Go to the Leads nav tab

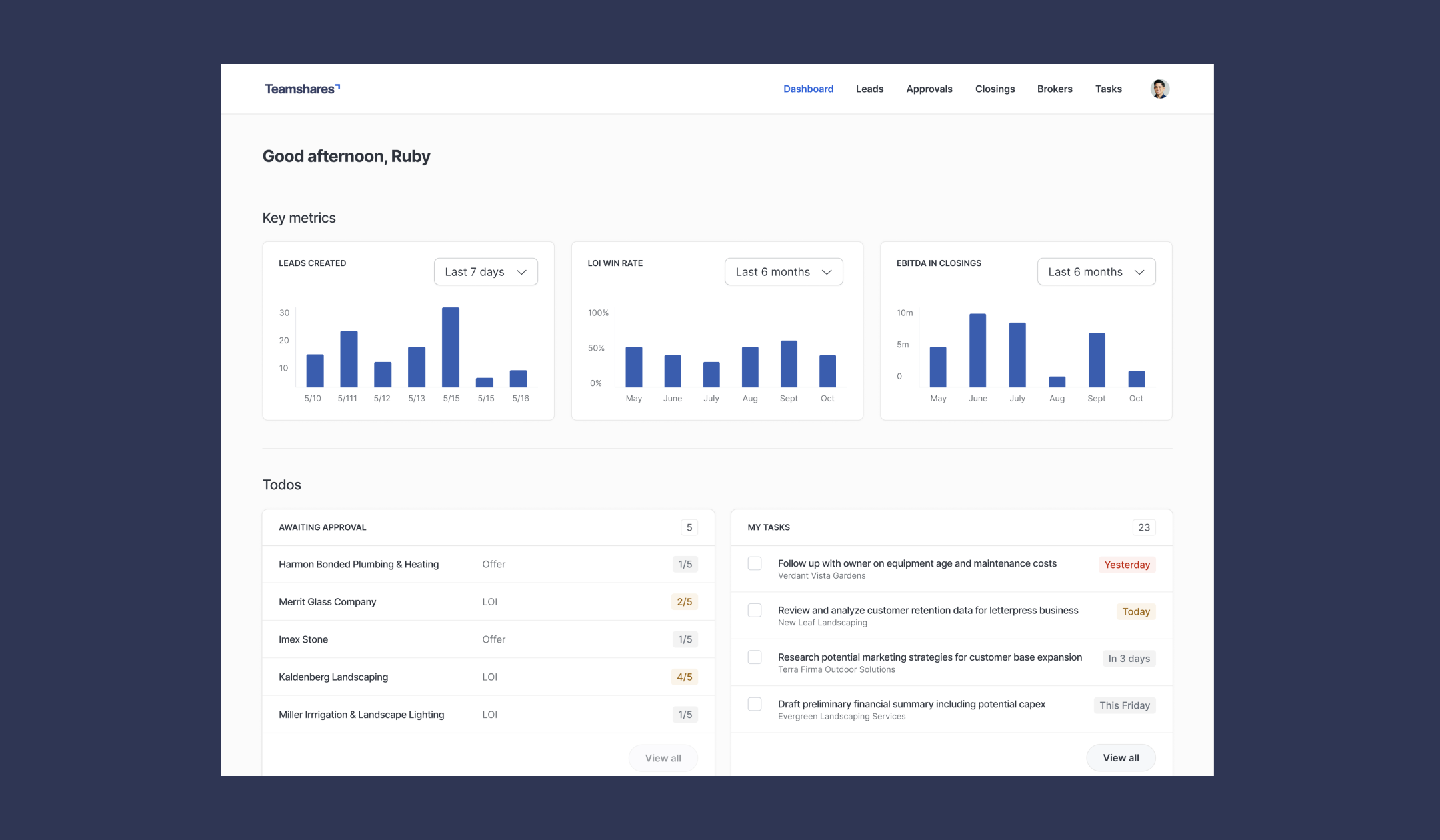tap(869, 89)
